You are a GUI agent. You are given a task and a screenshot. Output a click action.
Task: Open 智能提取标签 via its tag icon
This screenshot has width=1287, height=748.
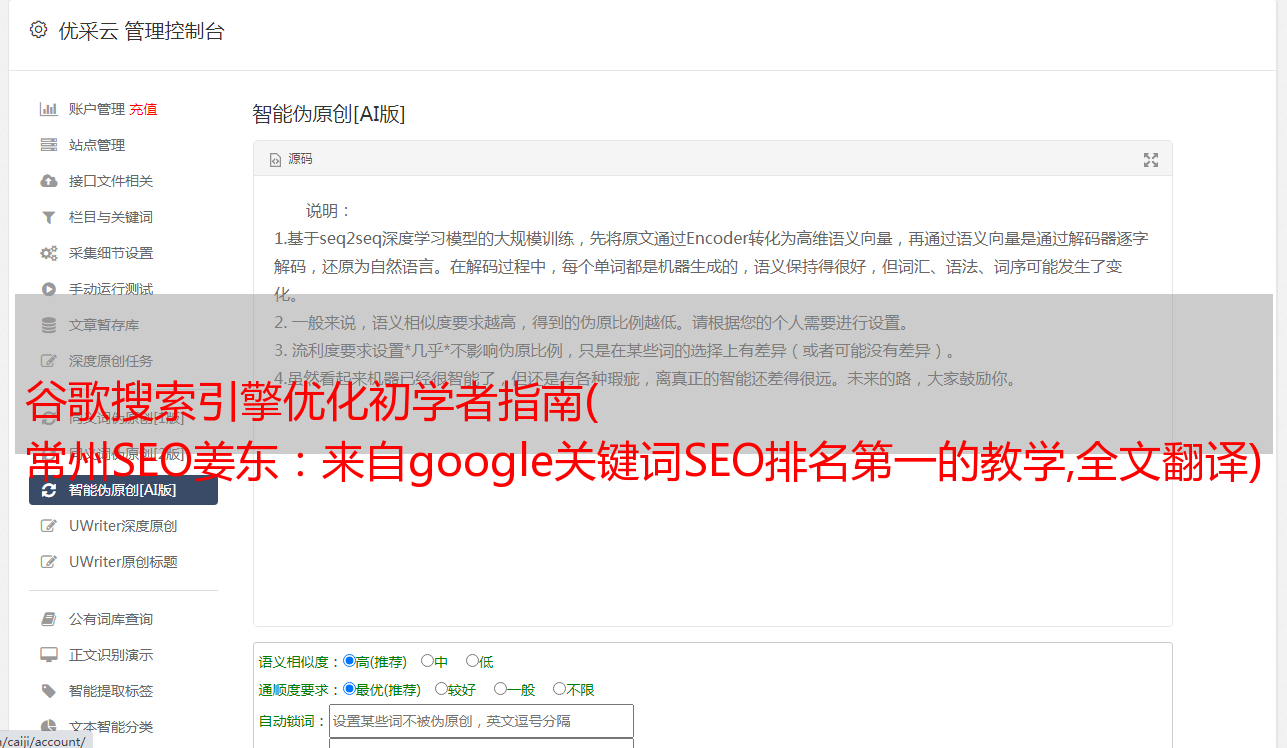pyautogui.click(x=48, y=691)
